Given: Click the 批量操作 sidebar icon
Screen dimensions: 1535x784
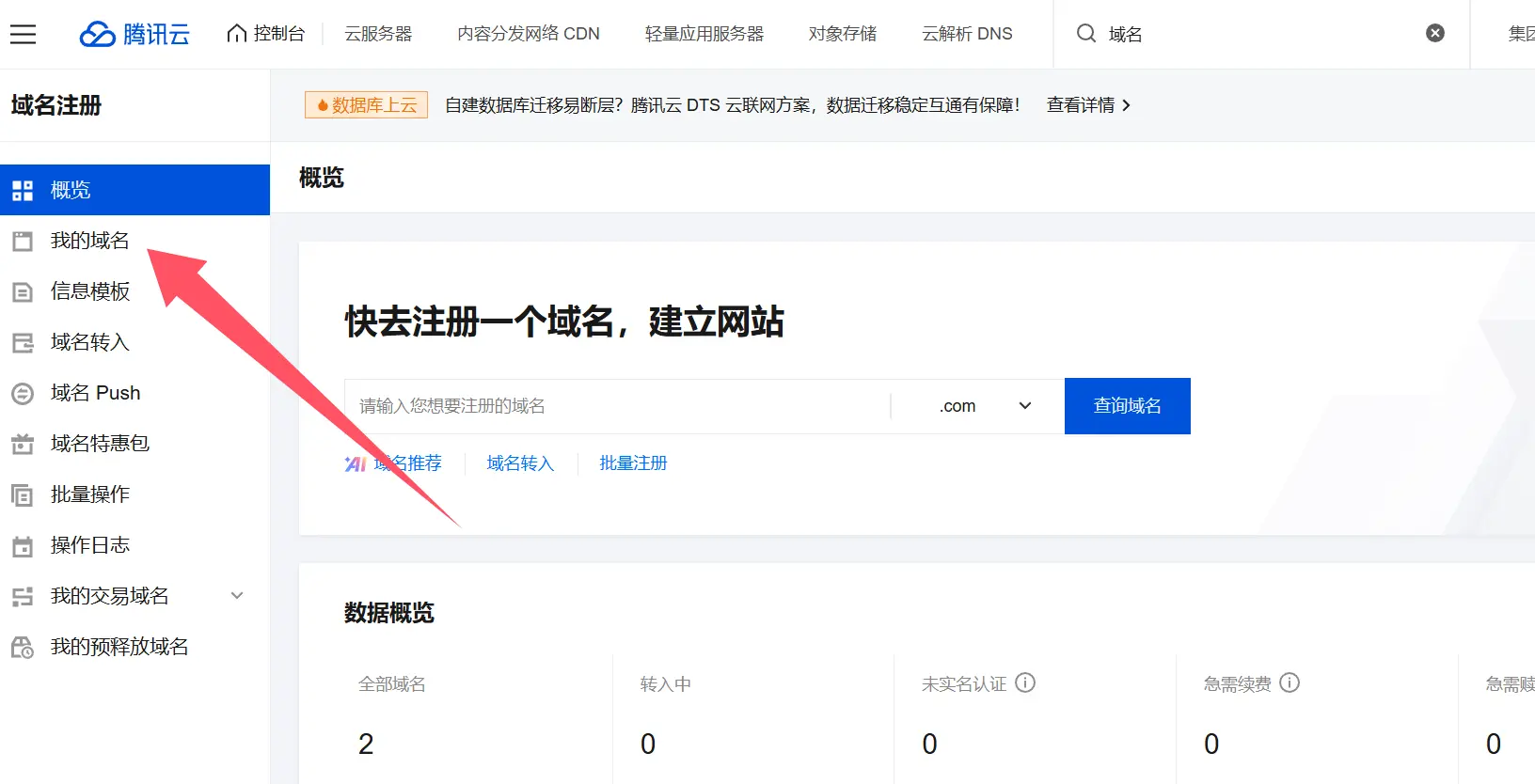Looking at the screenshot, I should point(23,495).
